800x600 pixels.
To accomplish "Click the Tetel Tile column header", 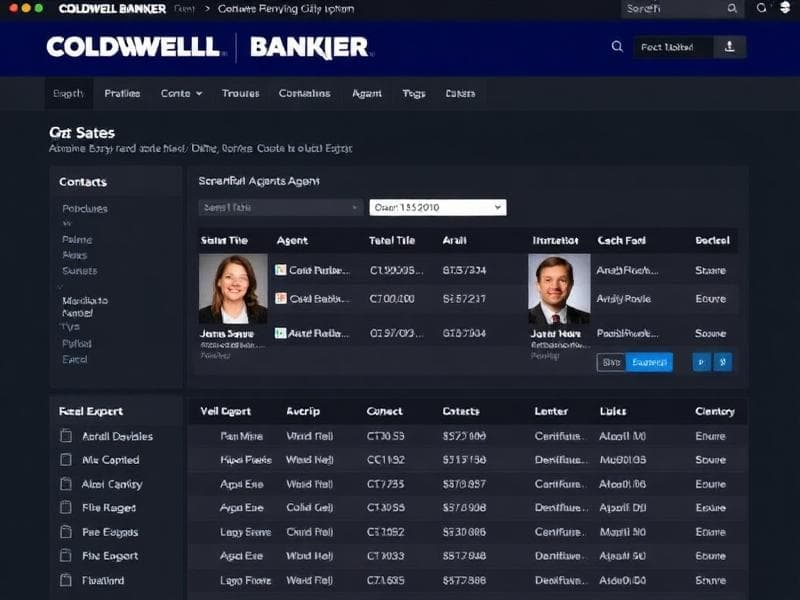I will [x=392, y=240].
